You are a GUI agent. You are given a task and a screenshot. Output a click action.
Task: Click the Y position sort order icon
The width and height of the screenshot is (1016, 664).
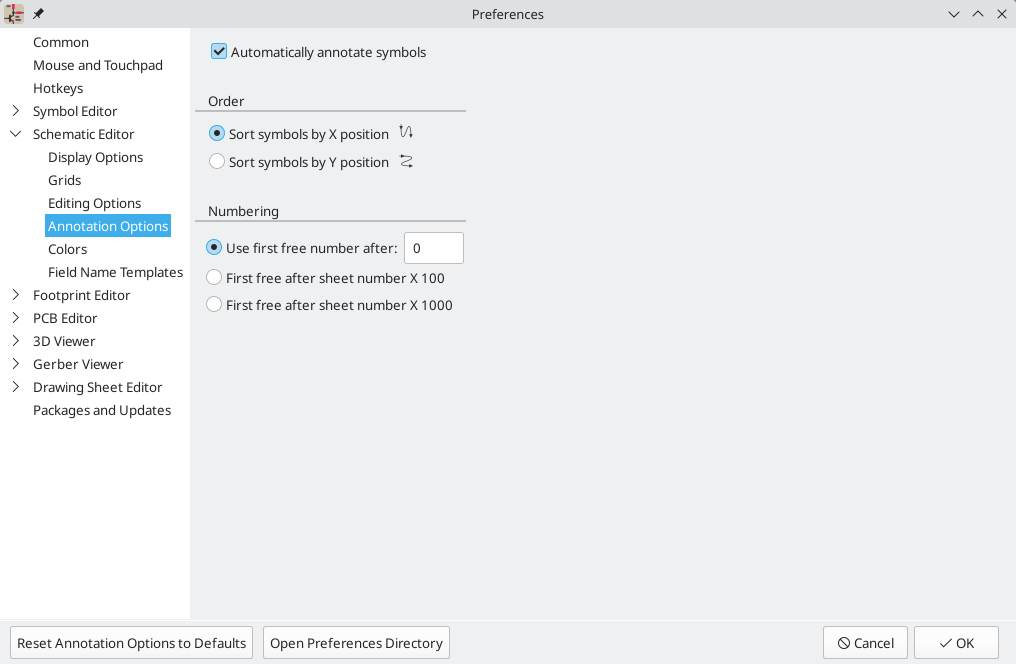point(406,161)
